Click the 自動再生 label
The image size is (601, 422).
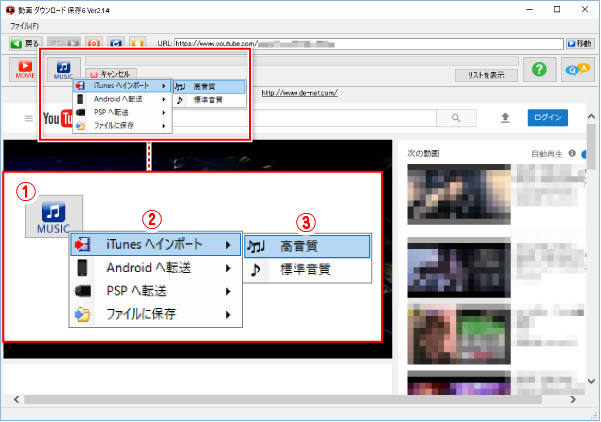[547, 154]
